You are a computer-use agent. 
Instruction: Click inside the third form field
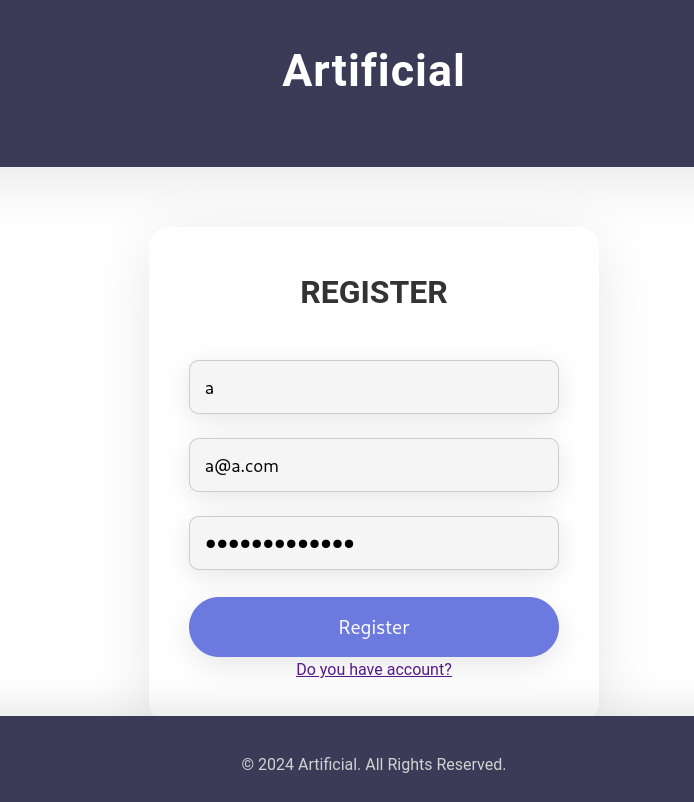point(373,543)
